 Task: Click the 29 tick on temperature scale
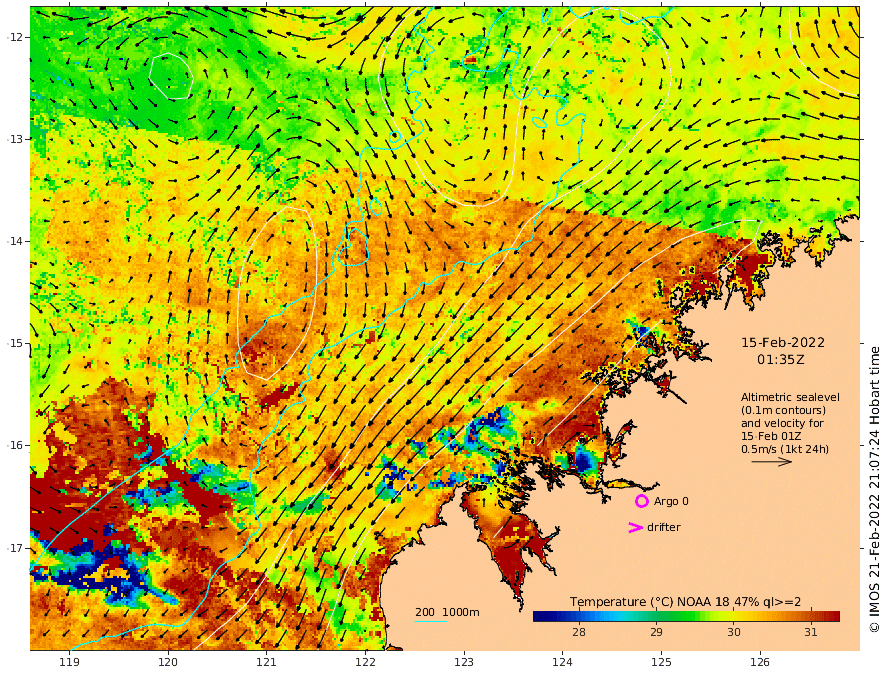(x=656, y=632)
